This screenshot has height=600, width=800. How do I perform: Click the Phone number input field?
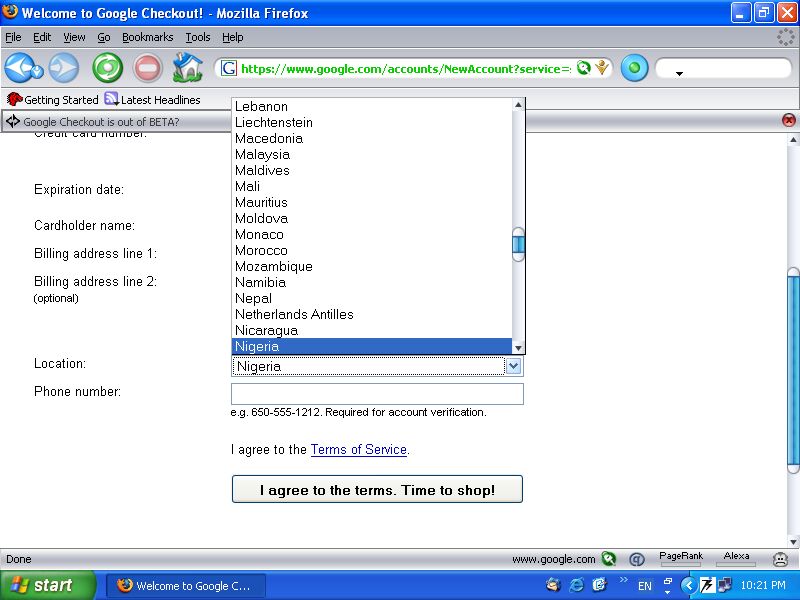point(377,393)
